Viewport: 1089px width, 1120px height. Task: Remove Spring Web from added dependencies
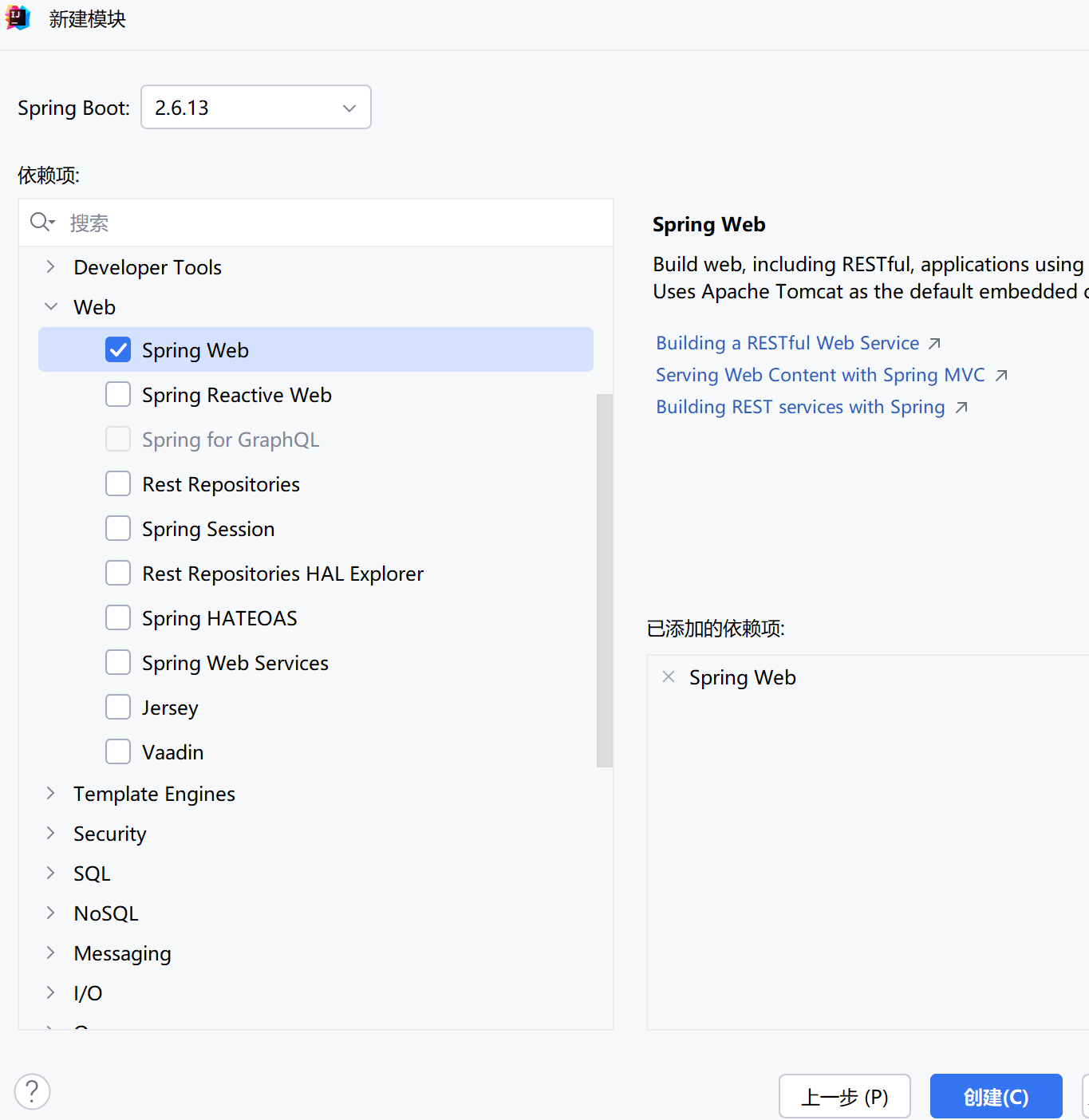point(669,676)
